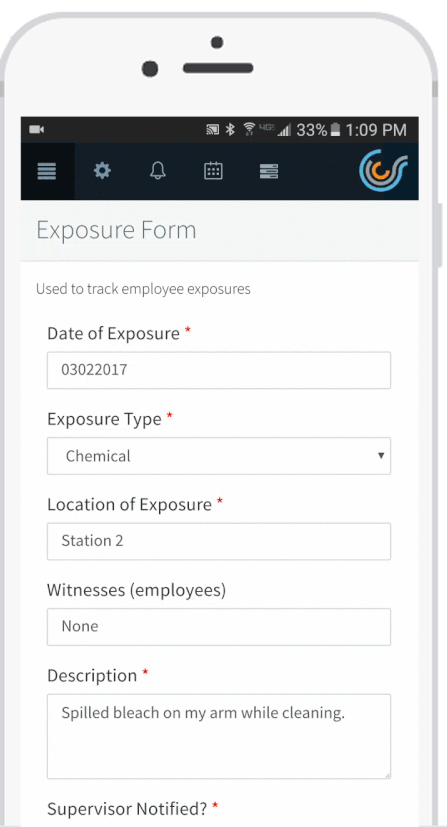447x827 pixels.
Task: Tap the 1:09 PM clock
Action: click(x=376, y=130)
